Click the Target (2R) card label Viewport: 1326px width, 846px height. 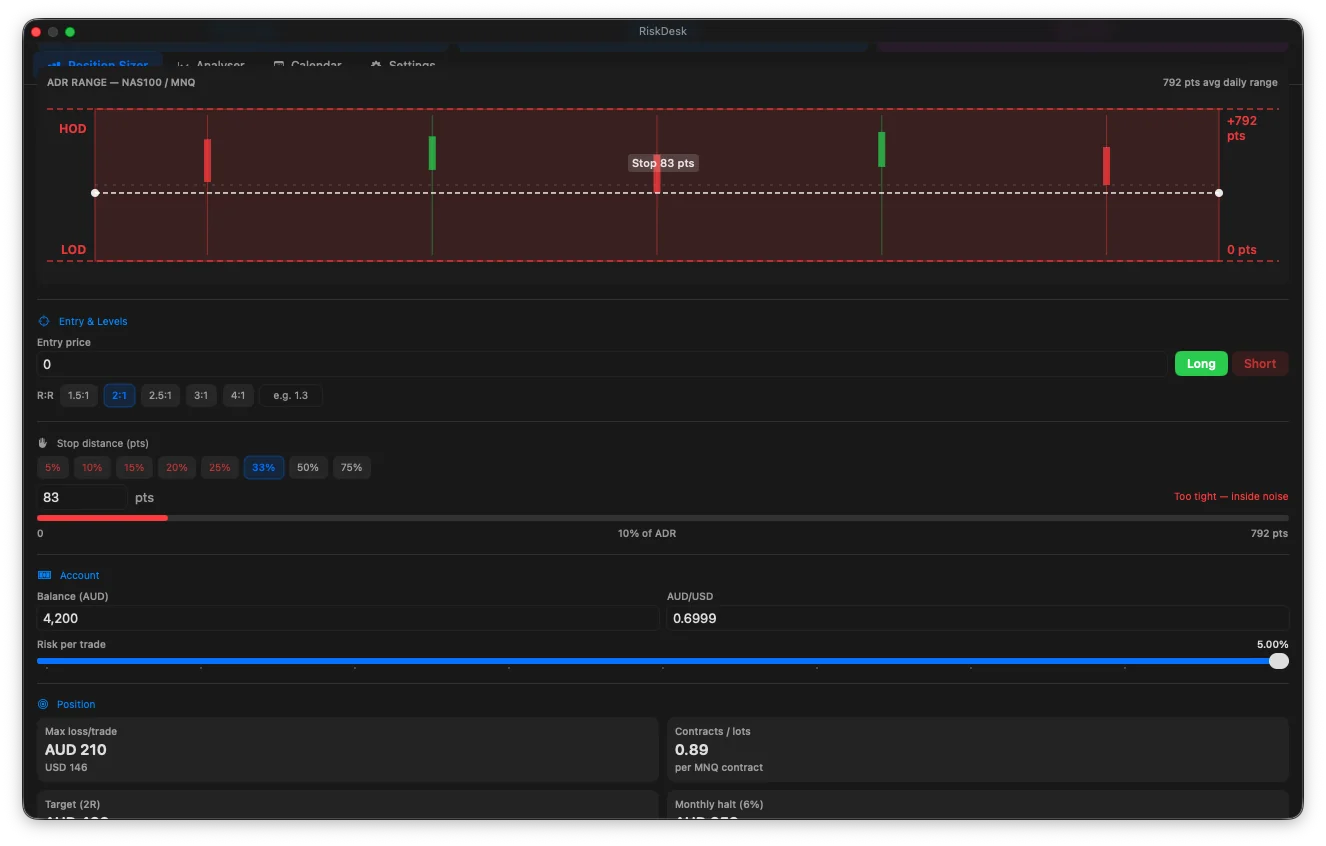point(72,805)
